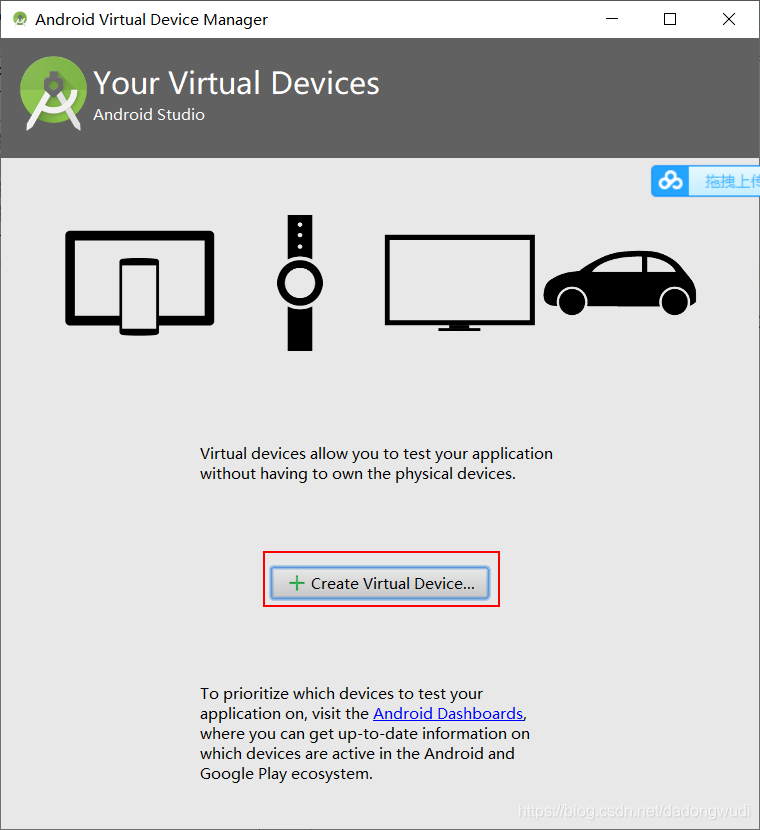Open the Android Dashboards link

pos(448,714)
